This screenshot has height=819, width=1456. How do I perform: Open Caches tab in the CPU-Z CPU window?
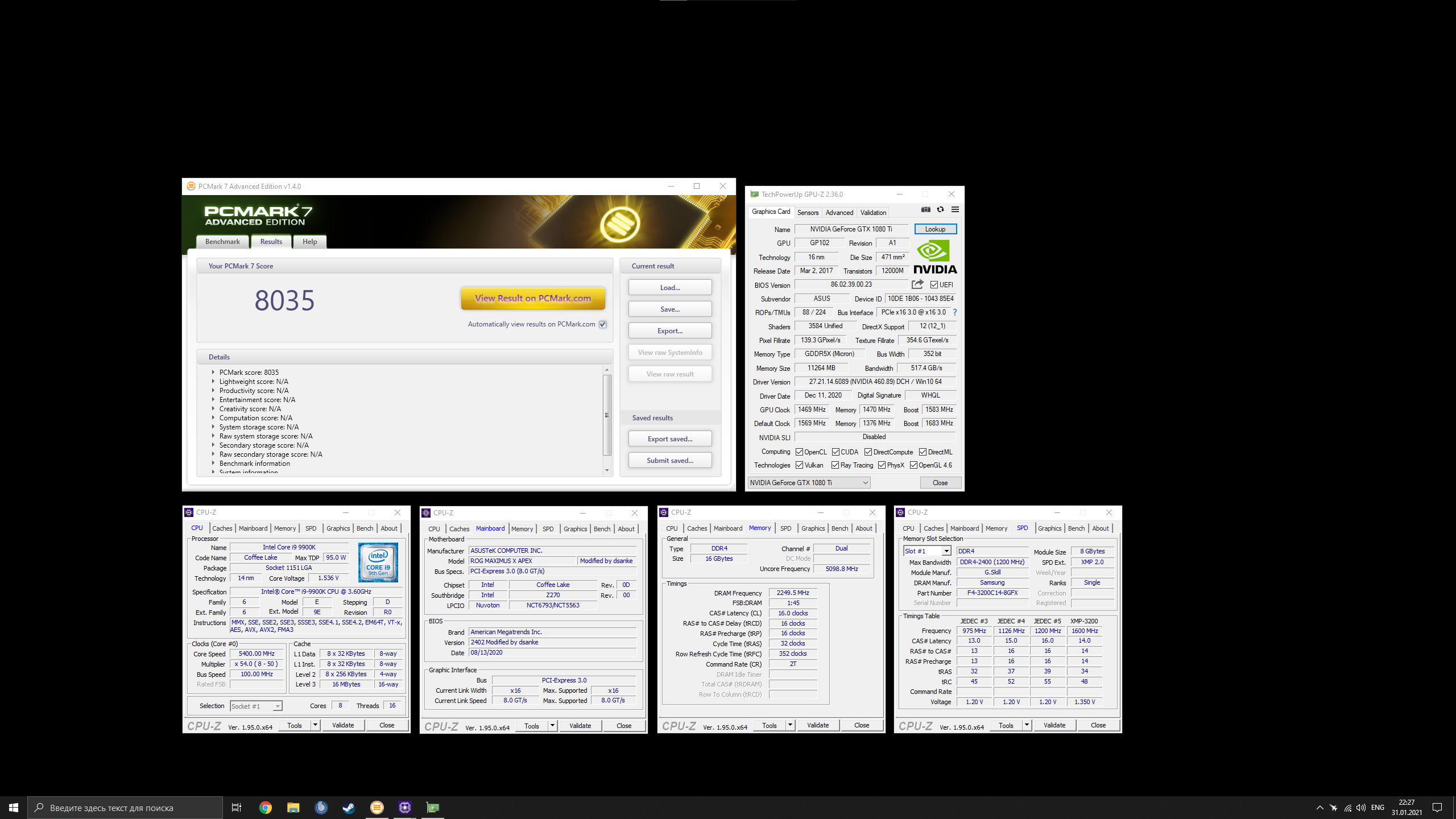point(222,528)
